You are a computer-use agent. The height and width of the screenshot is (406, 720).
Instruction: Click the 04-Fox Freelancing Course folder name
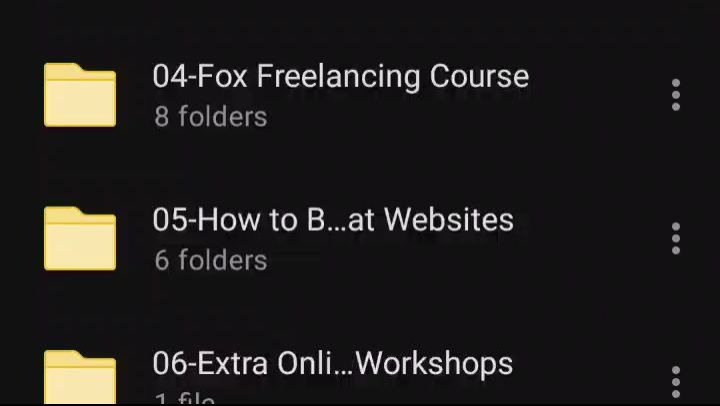click(341, 76)
